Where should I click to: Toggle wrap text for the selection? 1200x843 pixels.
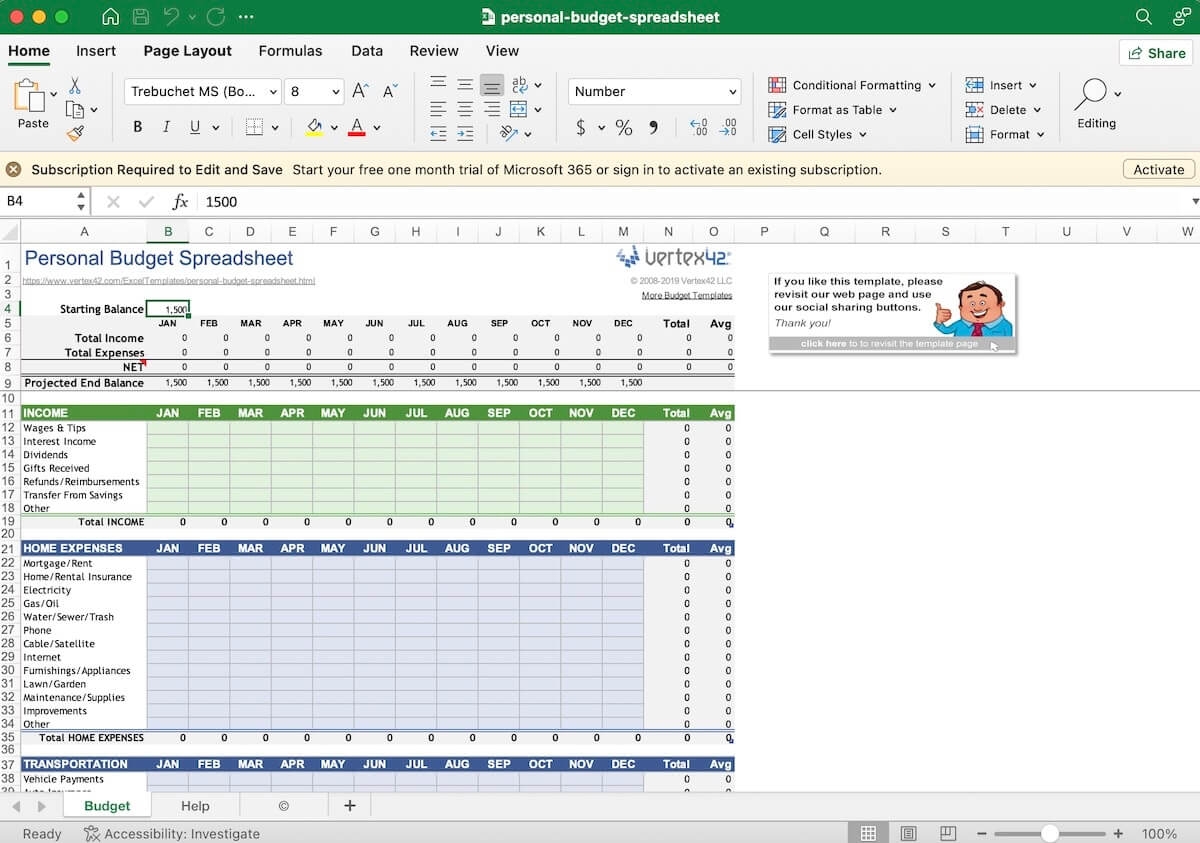pyautogui.click(x=520, y=86)
